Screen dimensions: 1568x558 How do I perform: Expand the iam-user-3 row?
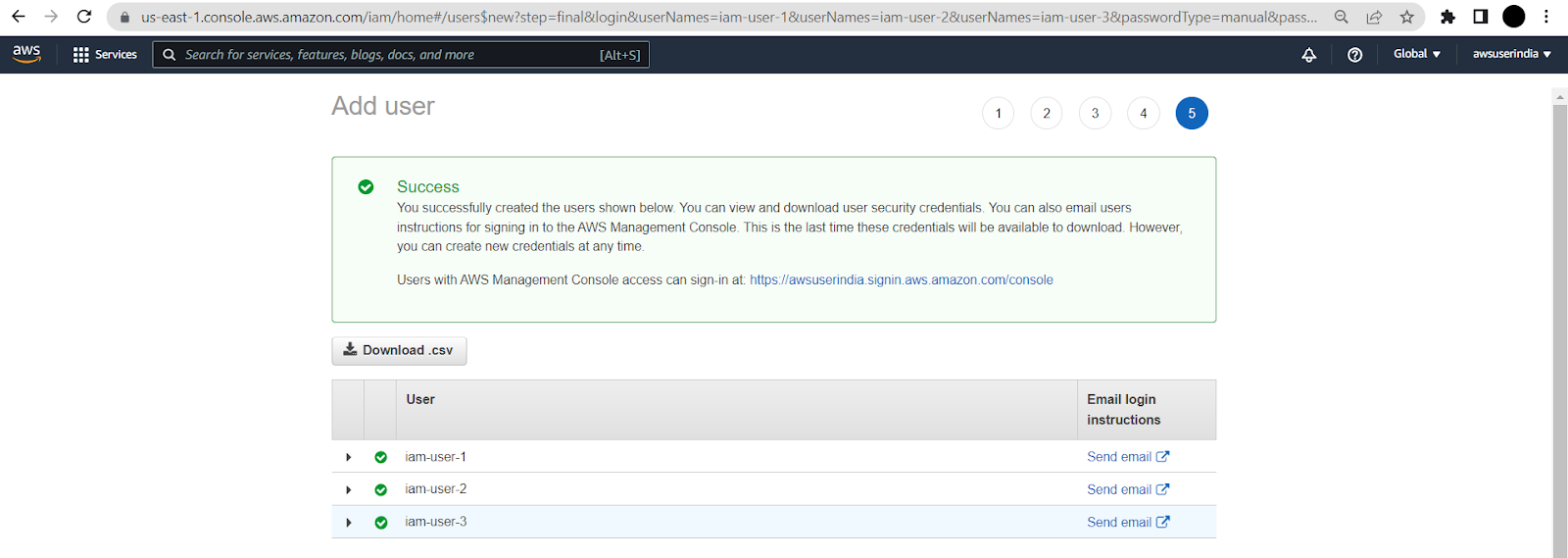coord(349,523)
